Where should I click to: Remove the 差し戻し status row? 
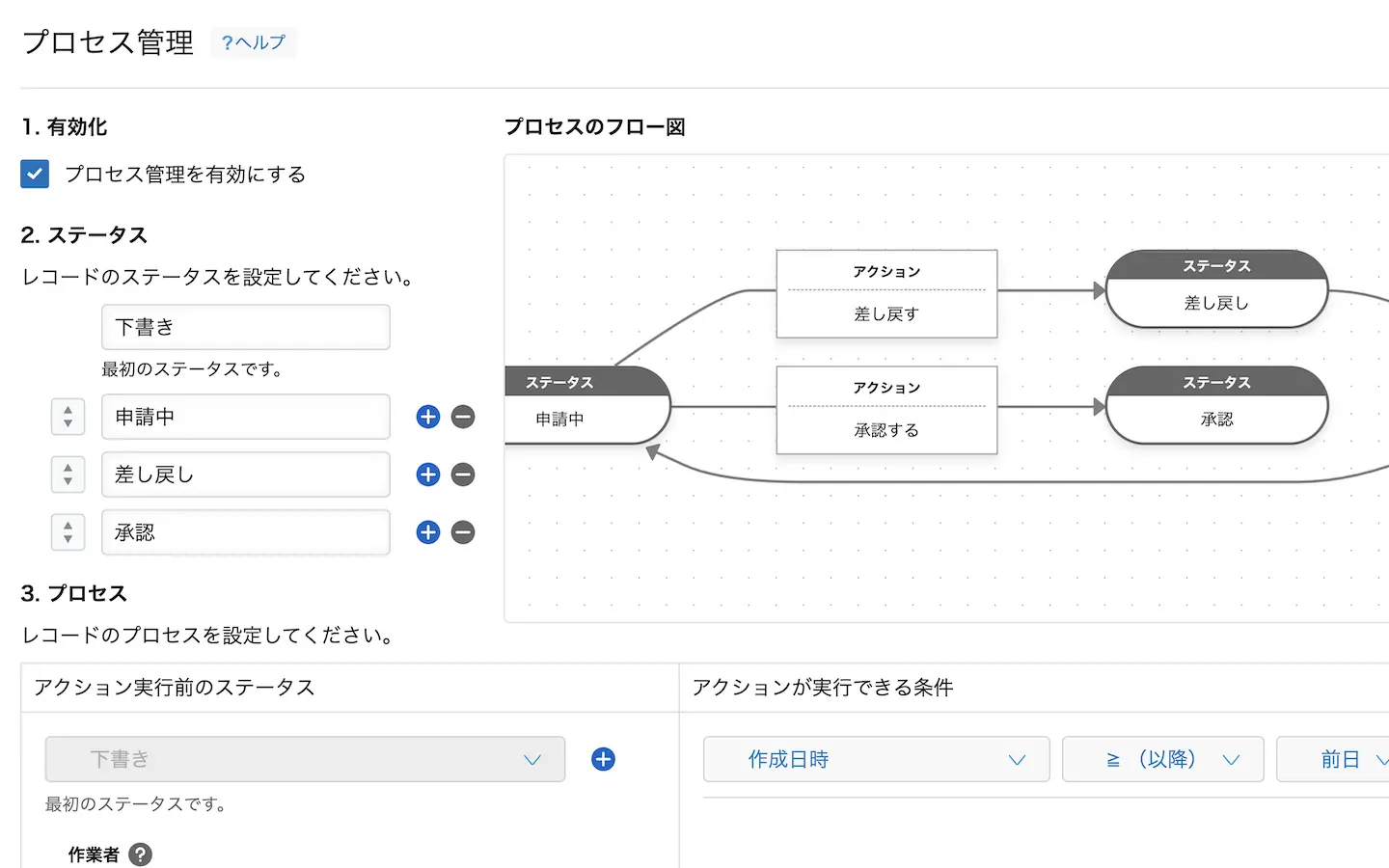463,475
